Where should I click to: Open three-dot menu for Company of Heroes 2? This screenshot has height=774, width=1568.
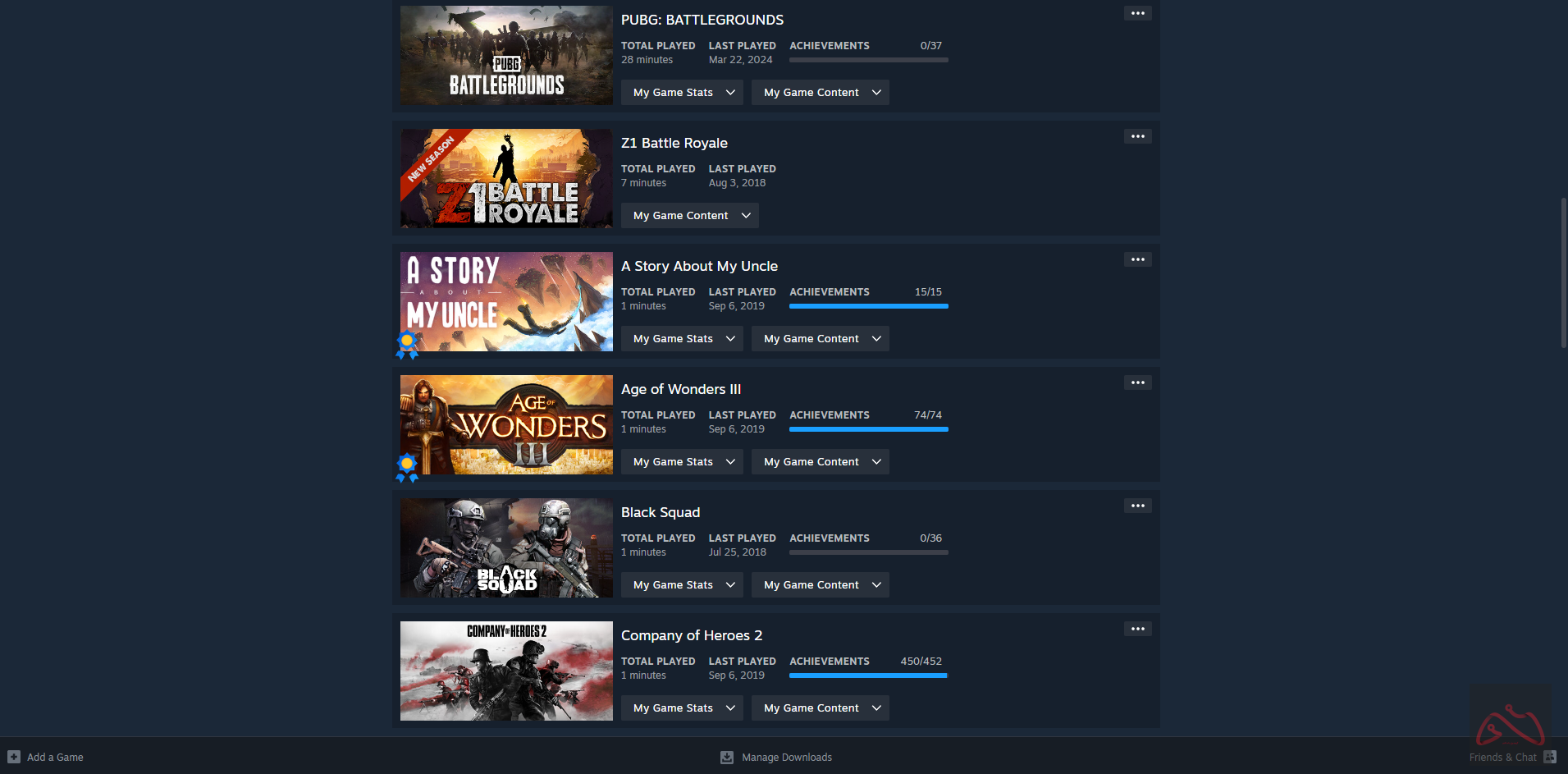[x=1137, y=629]
